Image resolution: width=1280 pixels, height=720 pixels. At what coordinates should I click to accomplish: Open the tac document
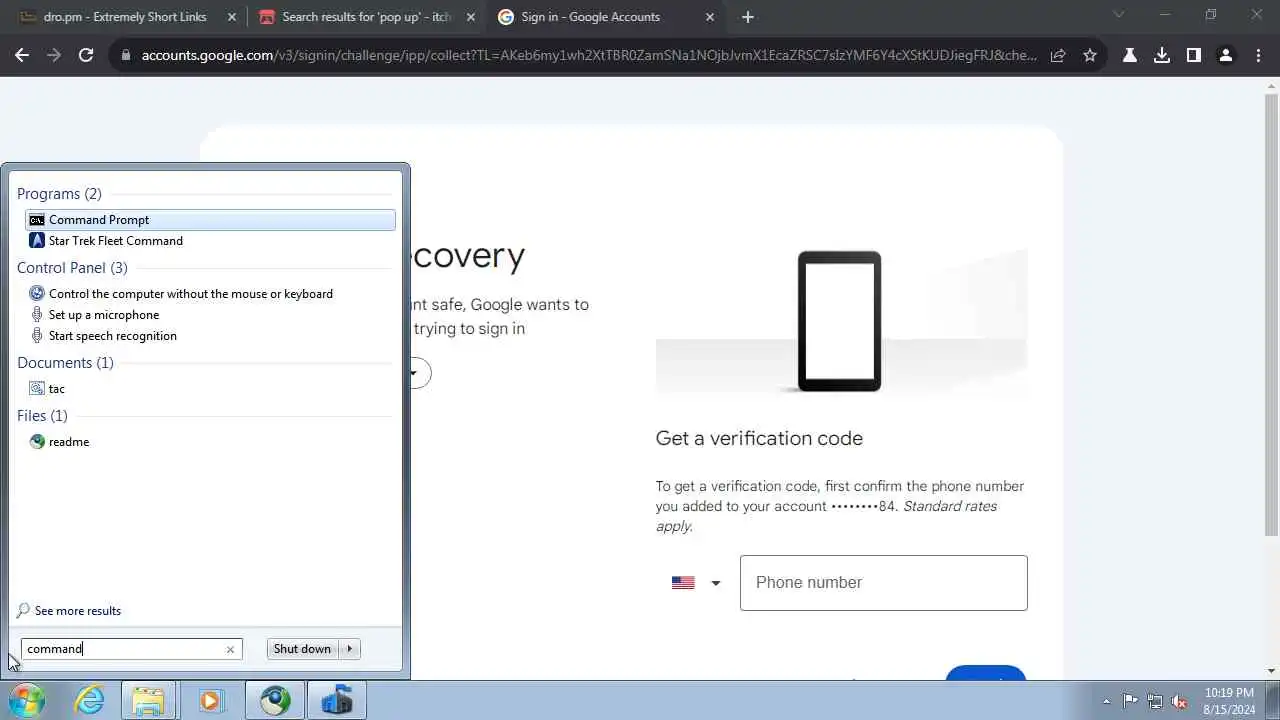click(47, 389)
